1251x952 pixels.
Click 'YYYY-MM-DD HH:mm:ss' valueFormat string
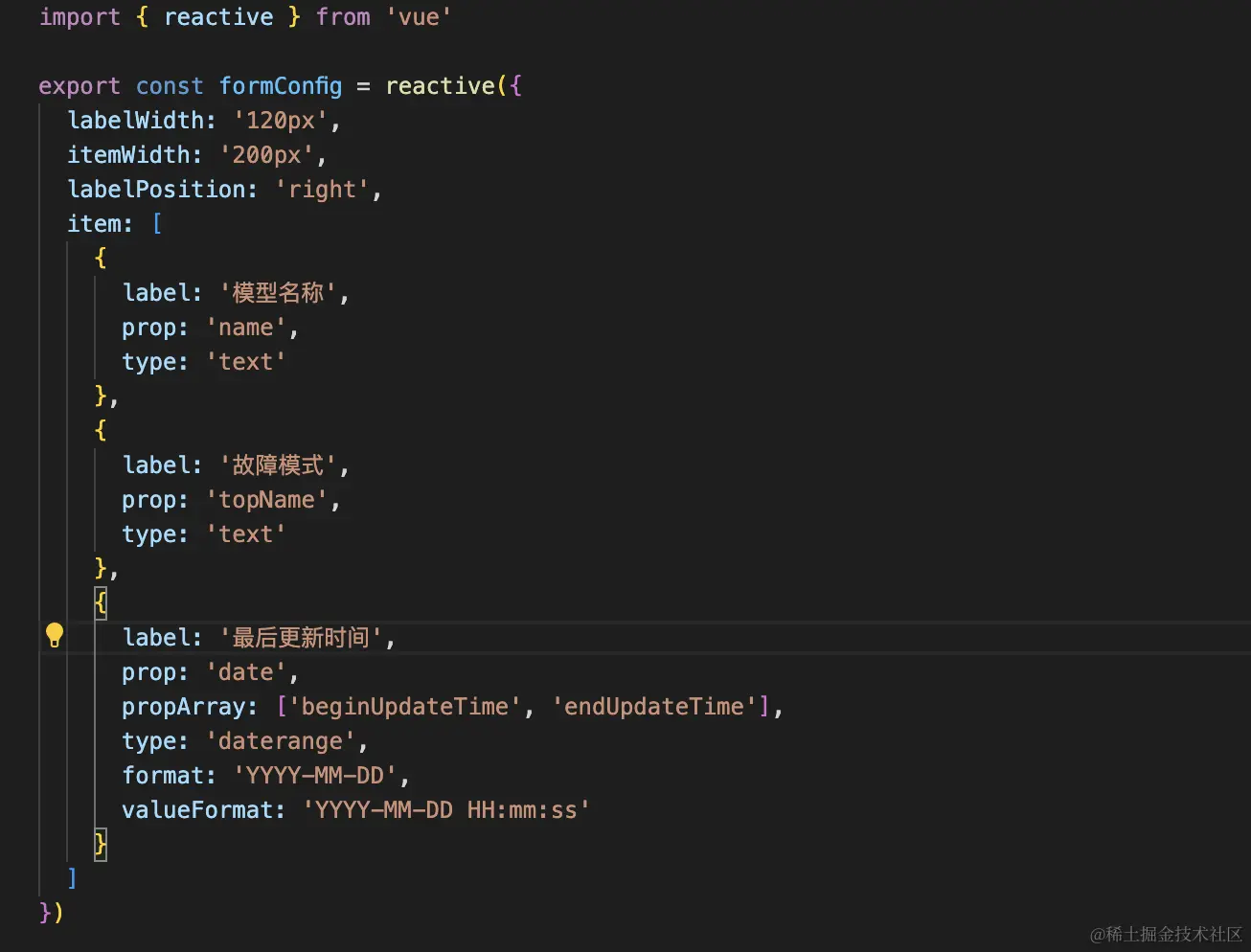click(446, 810)
